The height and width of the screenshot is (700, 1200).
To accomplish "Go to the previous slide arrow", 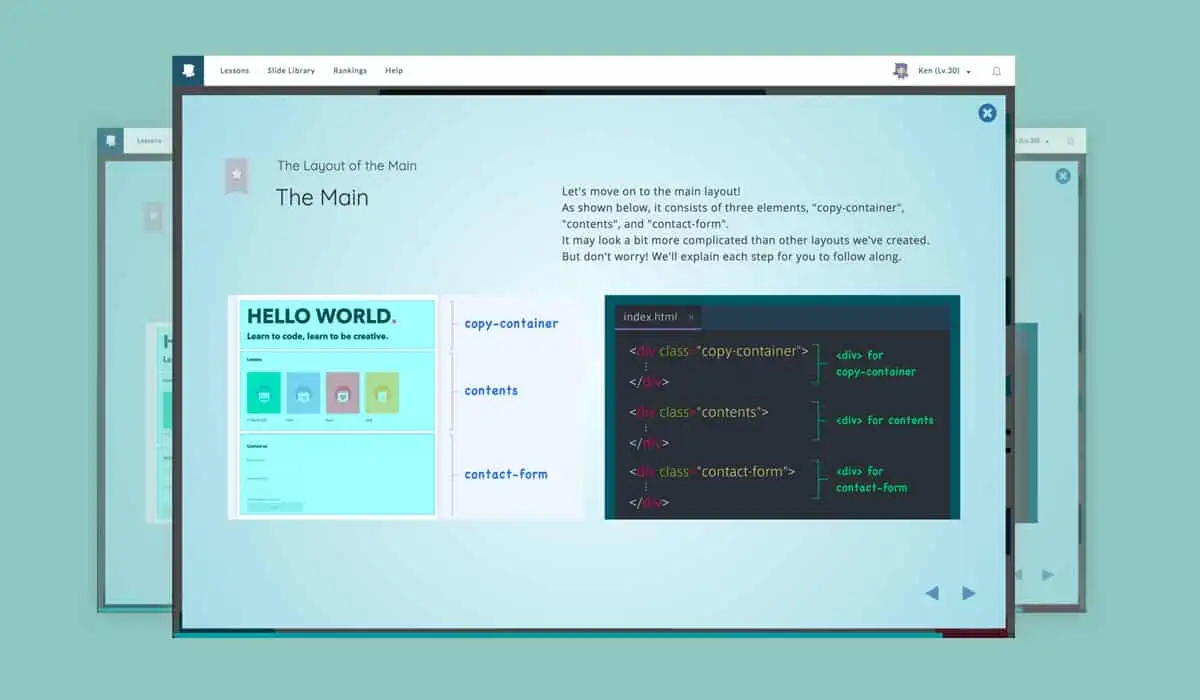I will coord(932,593).
